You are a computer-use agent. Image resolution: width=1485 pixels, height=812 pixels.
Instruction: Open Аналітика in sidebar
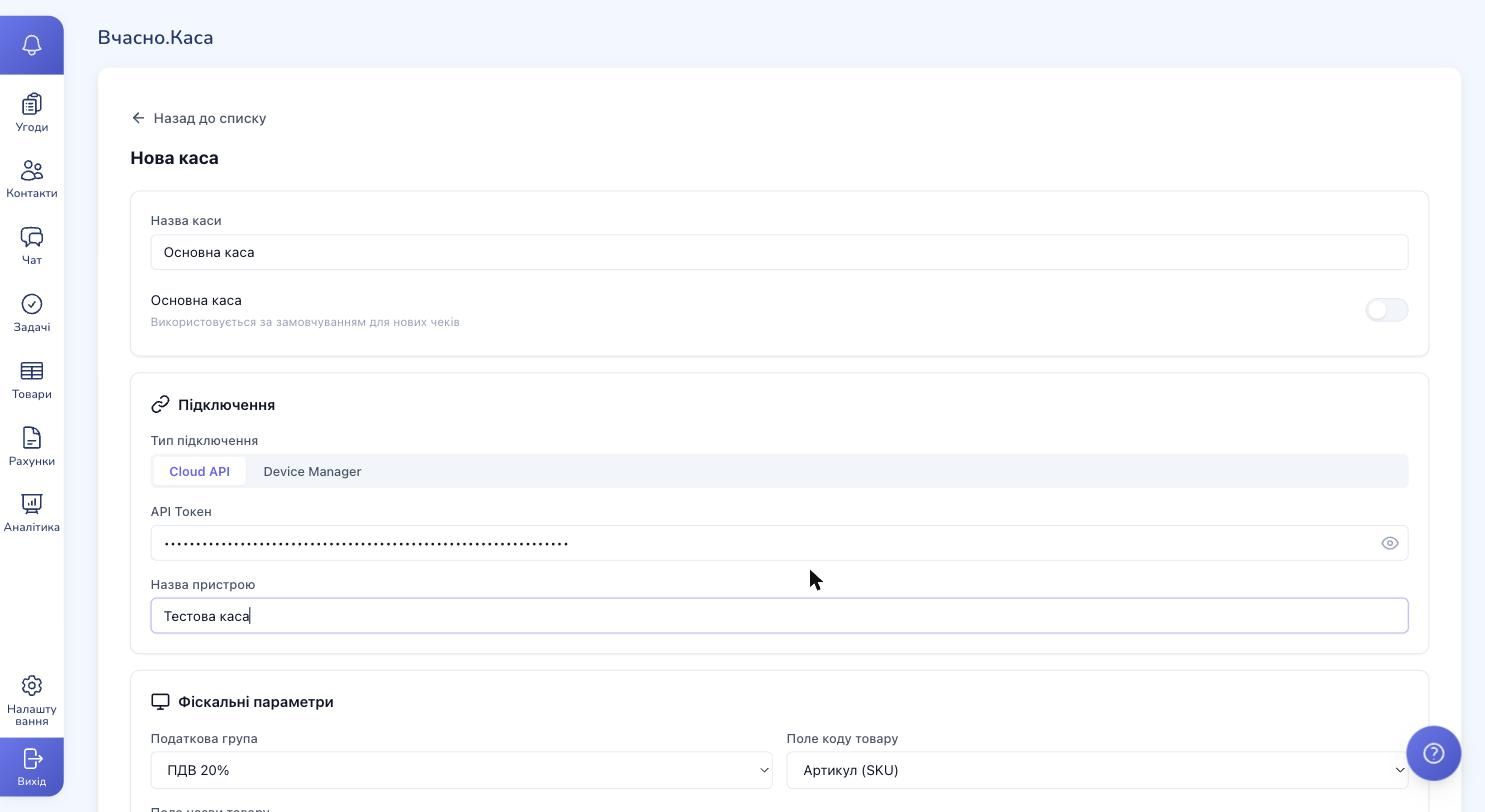pyautogui.click(x=32, y=513)
